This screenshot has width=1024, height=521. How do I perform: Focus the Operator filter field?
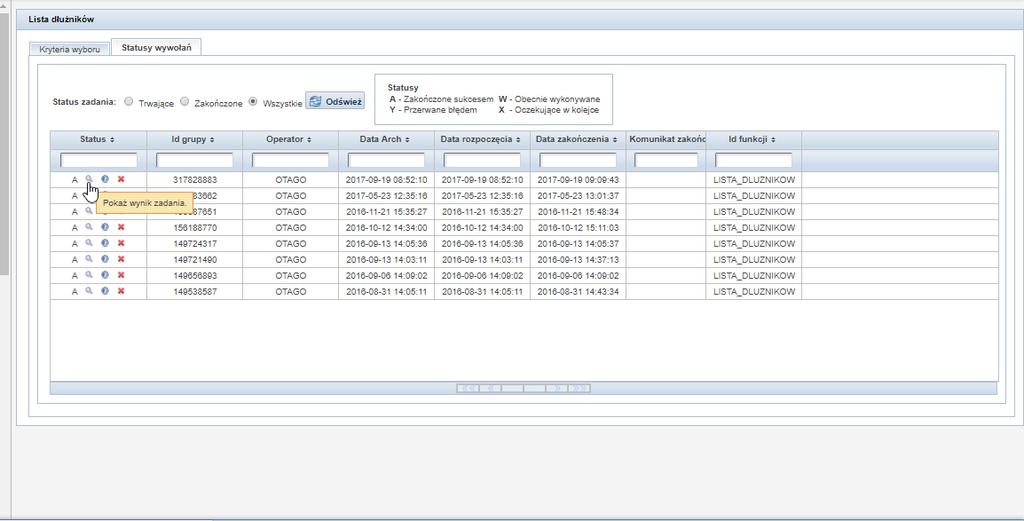click(x=291, y=160)
